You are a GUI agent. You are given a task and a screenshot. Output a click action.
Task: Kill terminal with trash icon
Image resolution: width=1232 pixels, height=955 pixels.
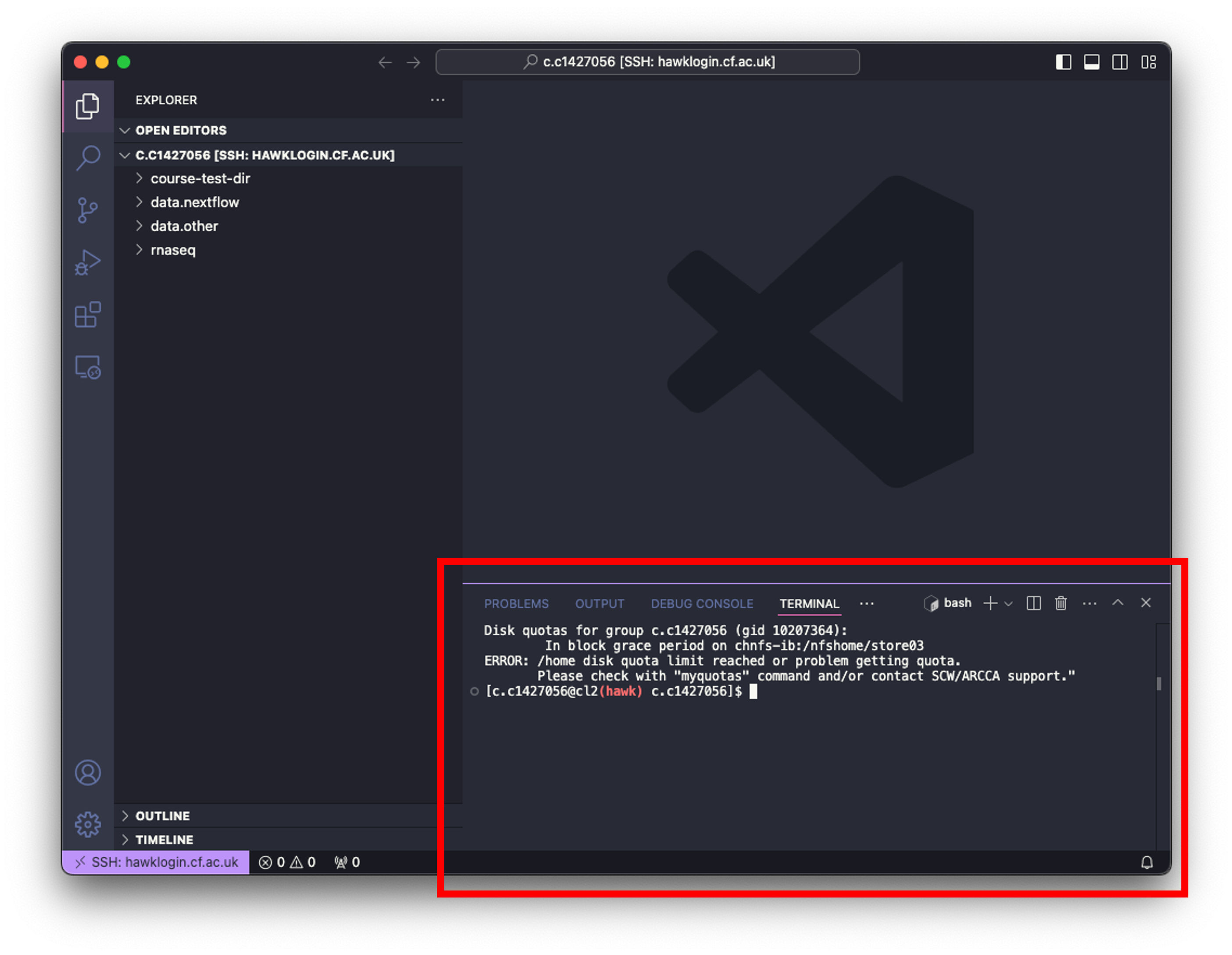coord(1061,603)
